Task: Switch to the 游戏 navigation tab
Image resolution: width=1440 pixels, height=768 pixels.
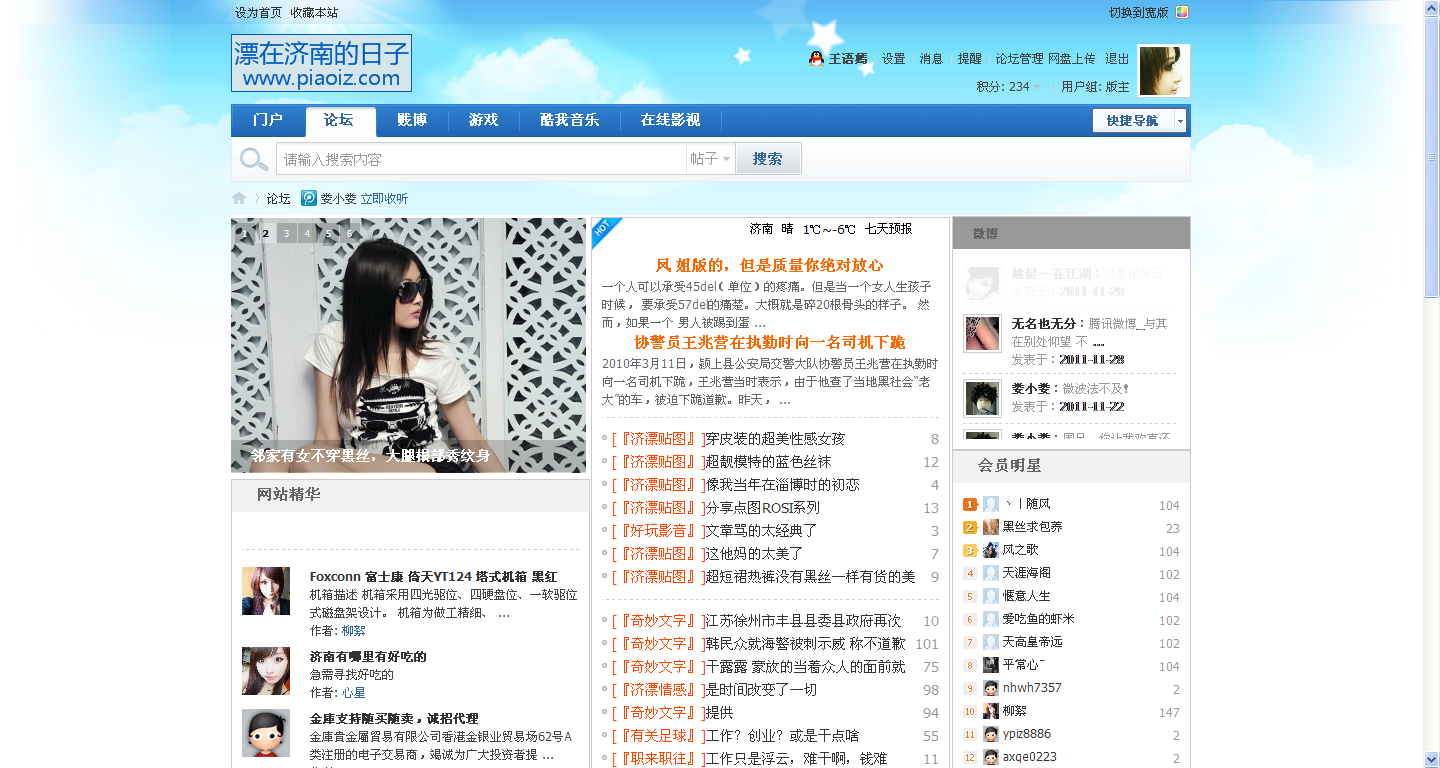Action: click(484, 121)
